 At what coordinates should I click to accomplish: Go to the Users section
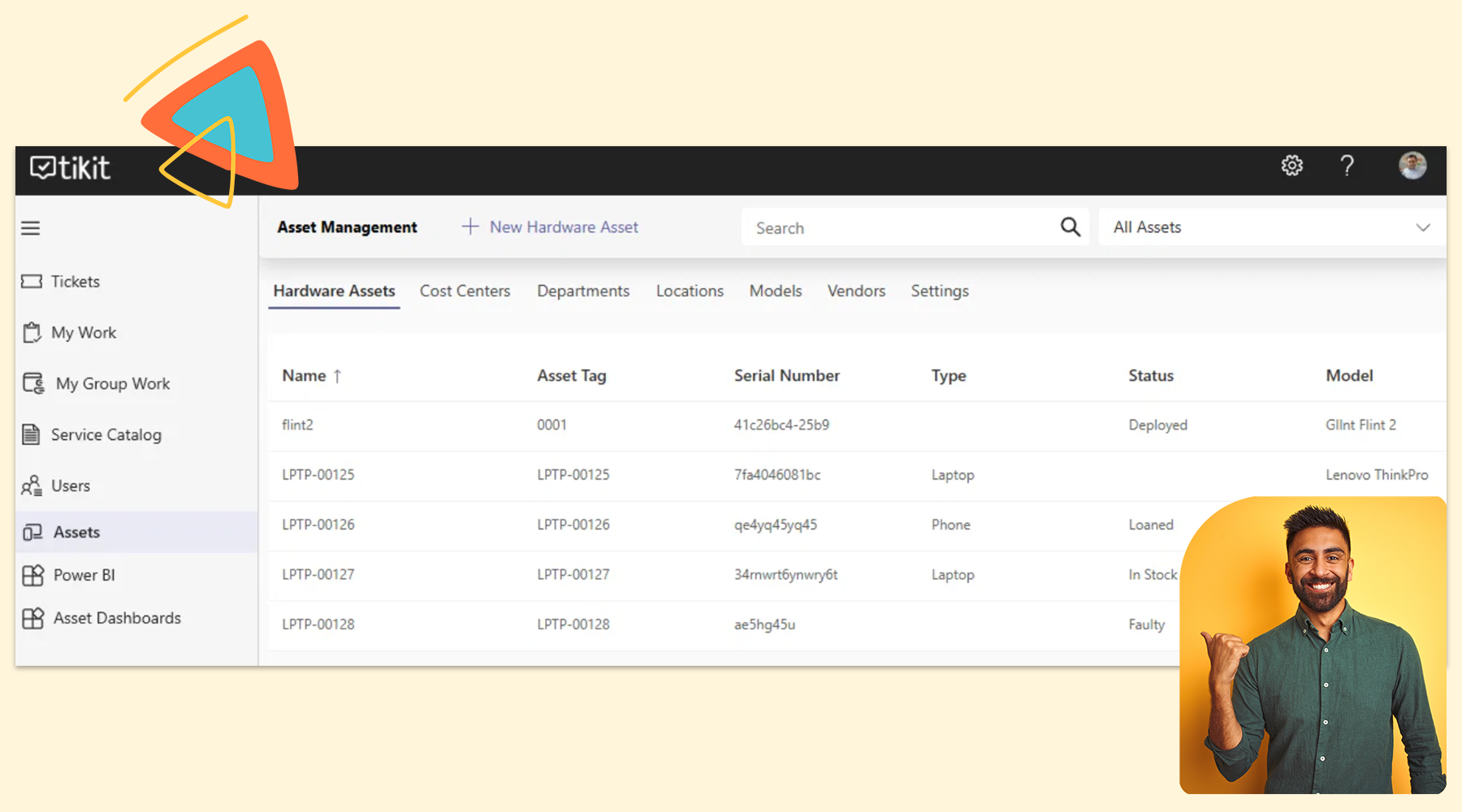71,486
